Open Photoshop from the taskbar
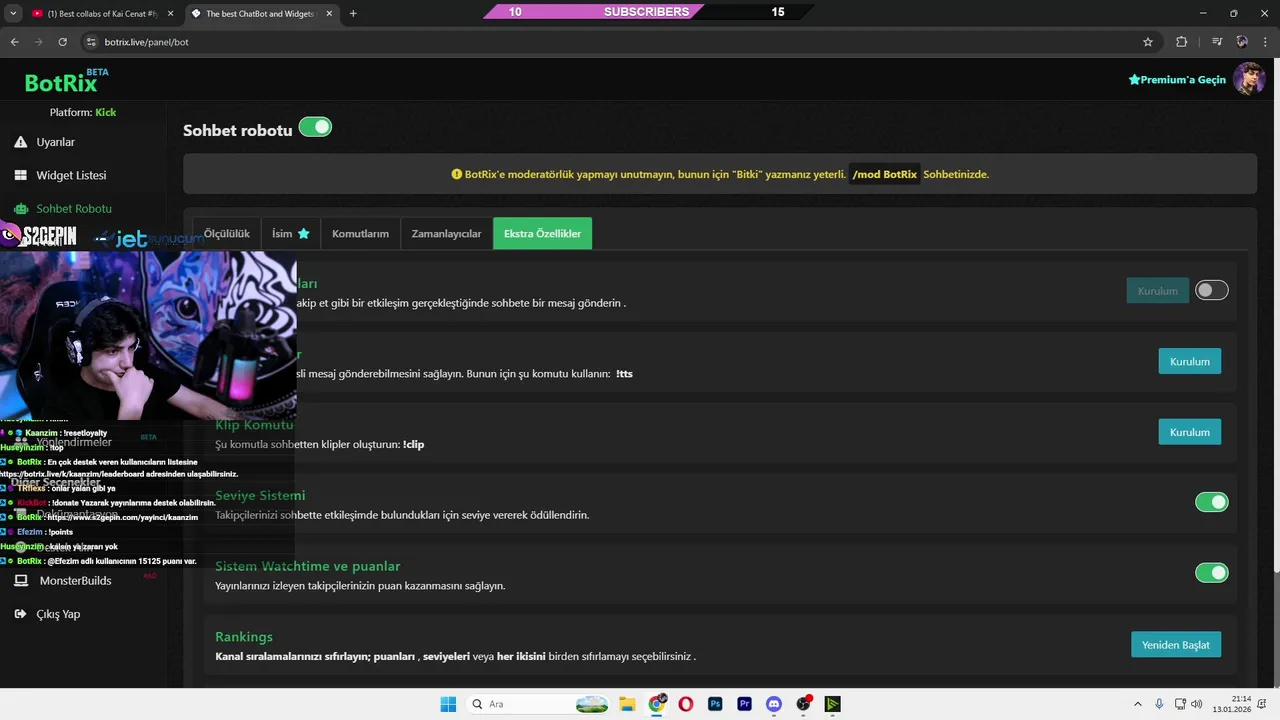Screen dimensions: 1280x720 [x=715, y=704]
